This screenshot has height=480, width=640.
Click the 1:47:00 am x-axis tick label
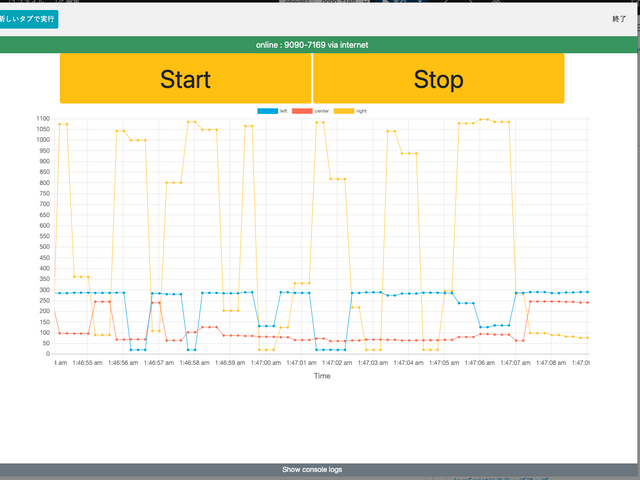point(266,362)
